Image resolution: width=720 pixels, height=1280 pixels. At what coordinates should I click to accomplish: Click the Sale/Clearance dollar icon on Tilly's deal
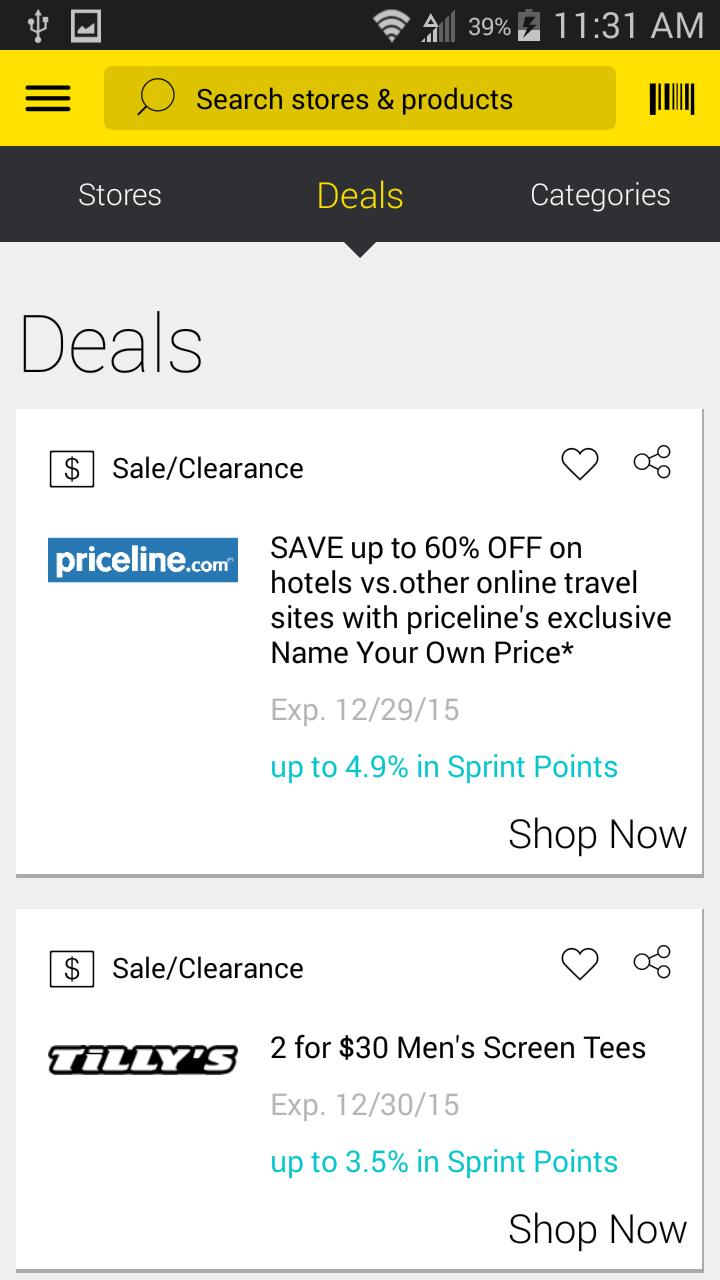tap(70, 967)
